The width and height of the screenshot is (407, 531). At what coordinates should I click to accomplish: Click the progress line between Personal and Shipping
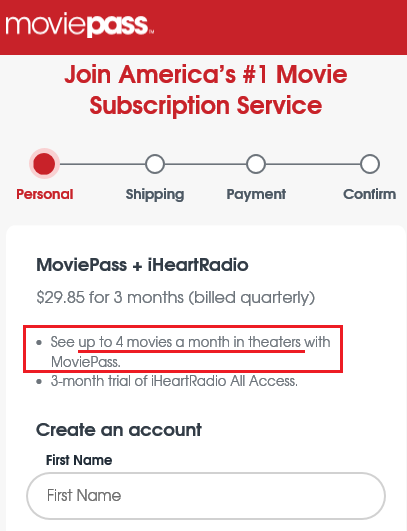102,164
